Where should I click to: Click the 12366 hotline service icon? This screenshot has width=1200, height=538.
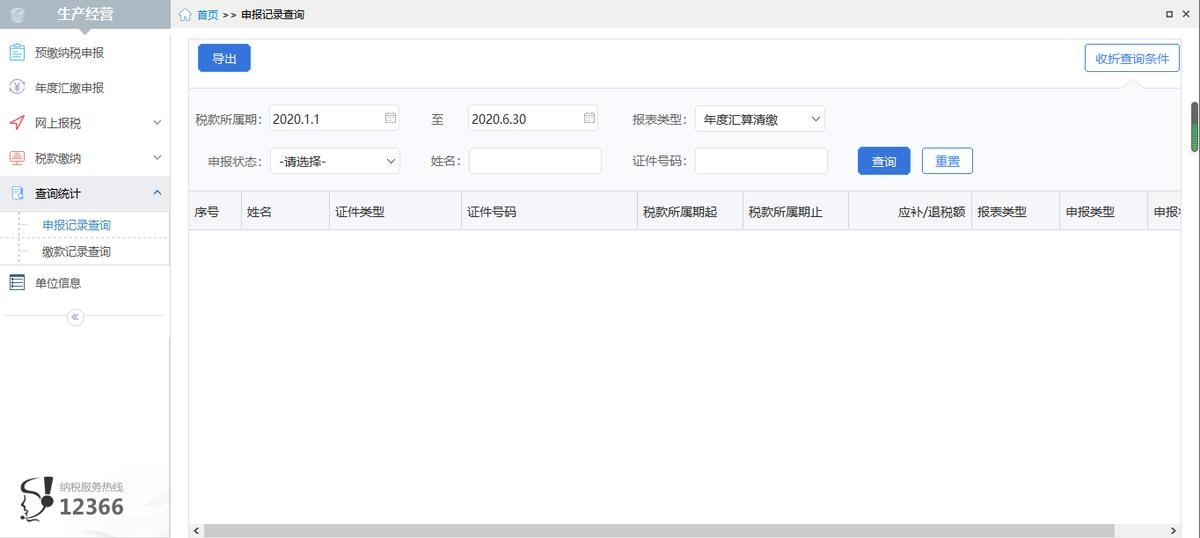37,499
